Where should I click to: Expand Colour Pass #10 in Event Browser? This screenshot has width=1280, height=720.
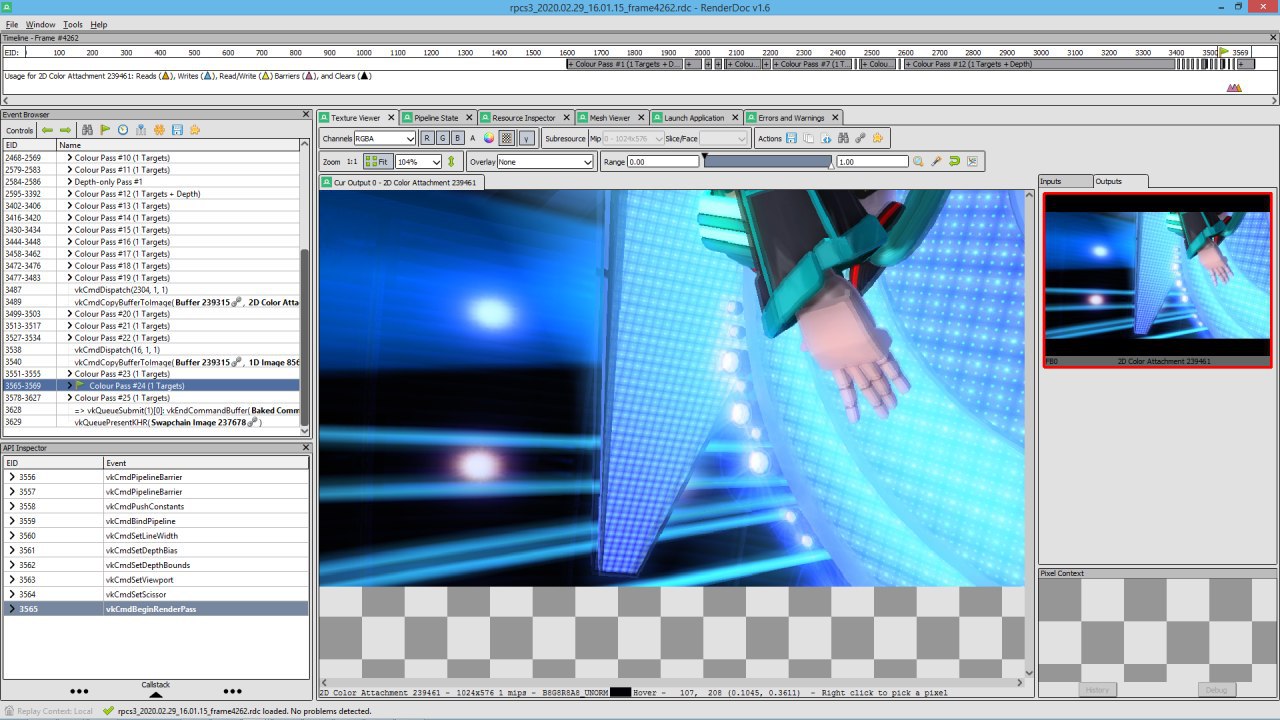click(x=70, y=158)
